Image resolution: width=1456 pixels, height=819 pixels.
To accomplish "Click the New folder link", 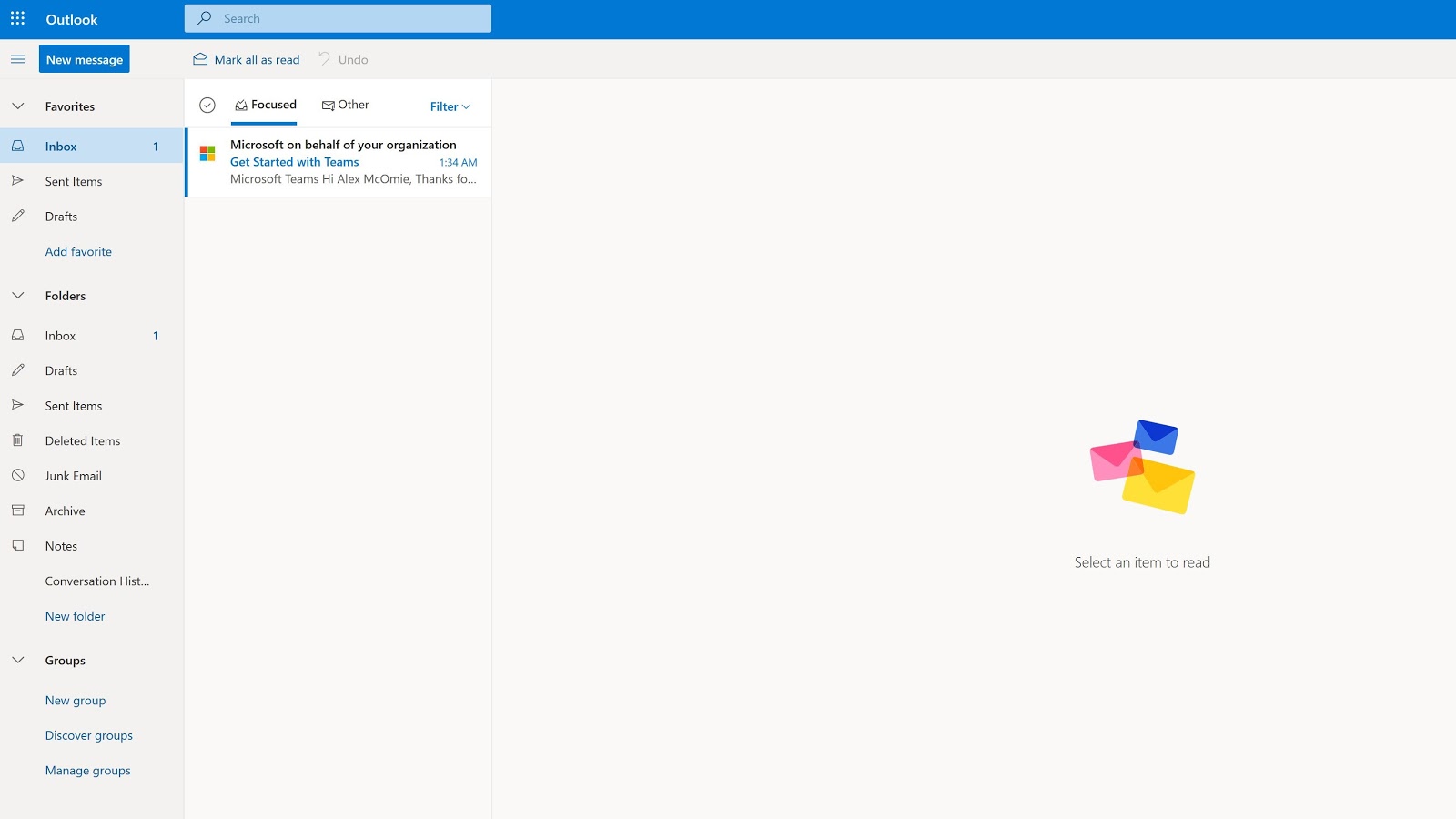I will 75,616.
